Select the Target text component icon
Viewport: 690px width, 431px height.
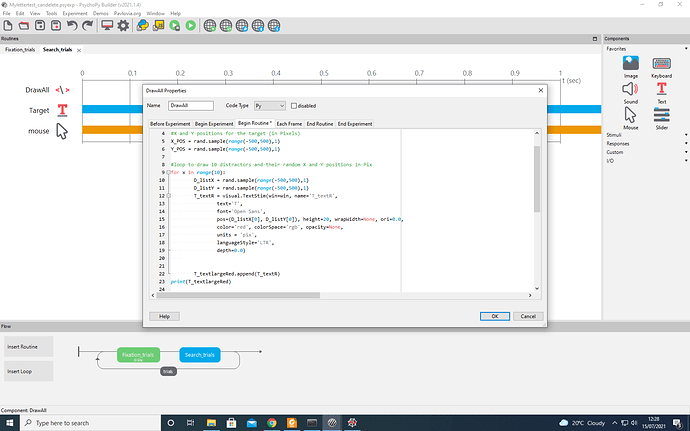tap(62, 110)
